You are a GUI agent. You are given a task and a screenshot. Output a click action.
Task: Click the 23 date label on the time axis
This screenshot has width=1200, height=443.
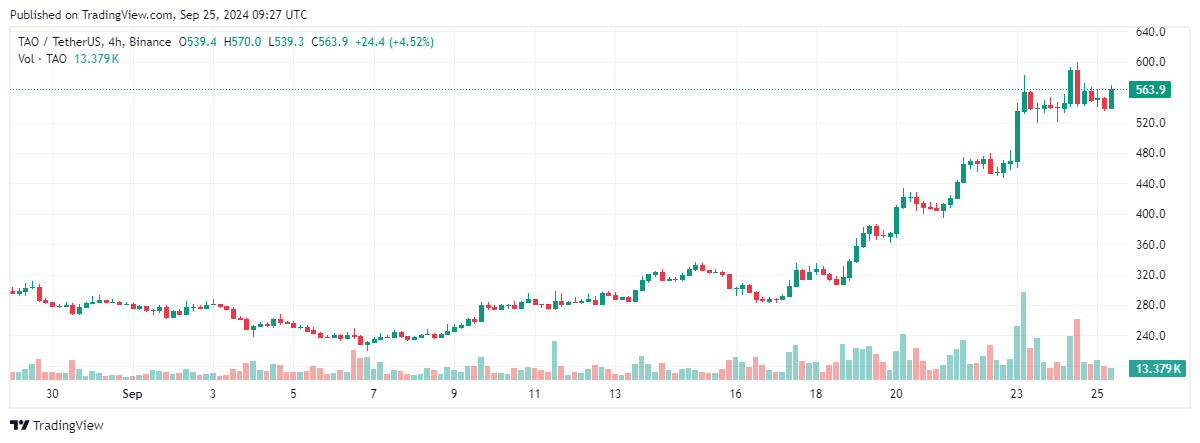coord(1016,394)
